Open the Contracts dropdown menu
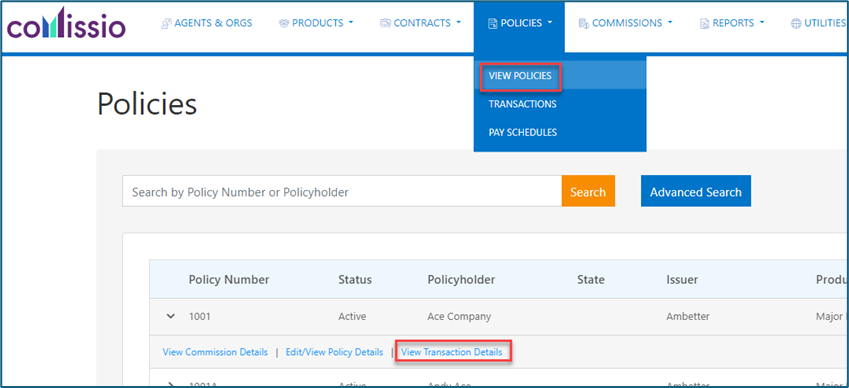Viewport: 849px width, 388px height. click(x=420, y=23)
